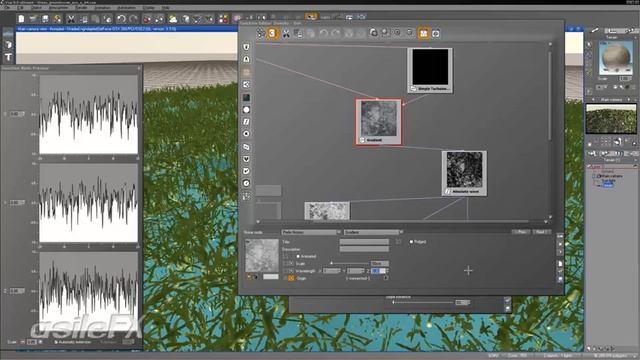Open the File menu

coord(7,8)
